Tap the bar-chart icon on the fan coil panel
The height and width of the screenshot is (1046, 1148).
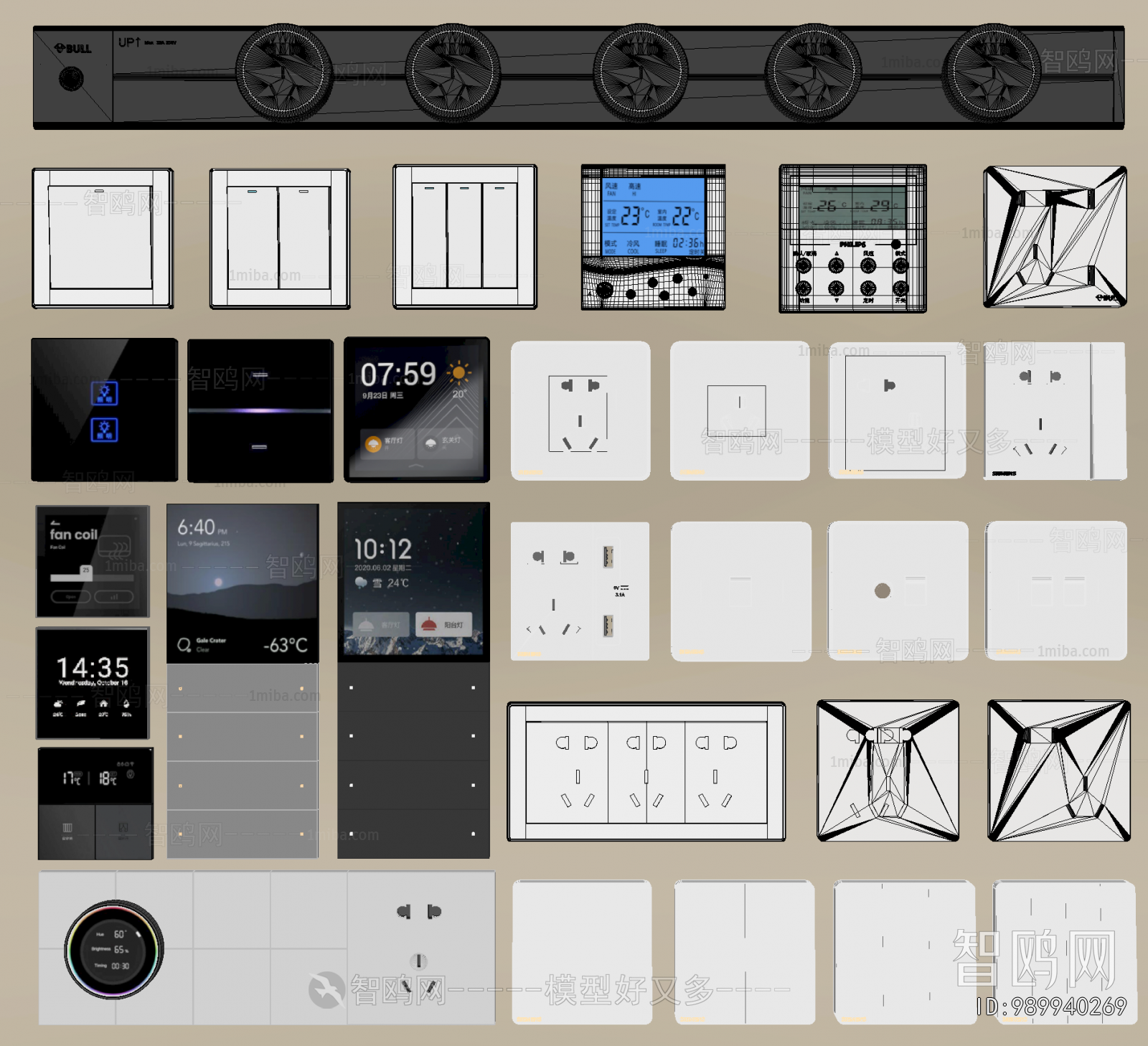[x=114, y=596]
